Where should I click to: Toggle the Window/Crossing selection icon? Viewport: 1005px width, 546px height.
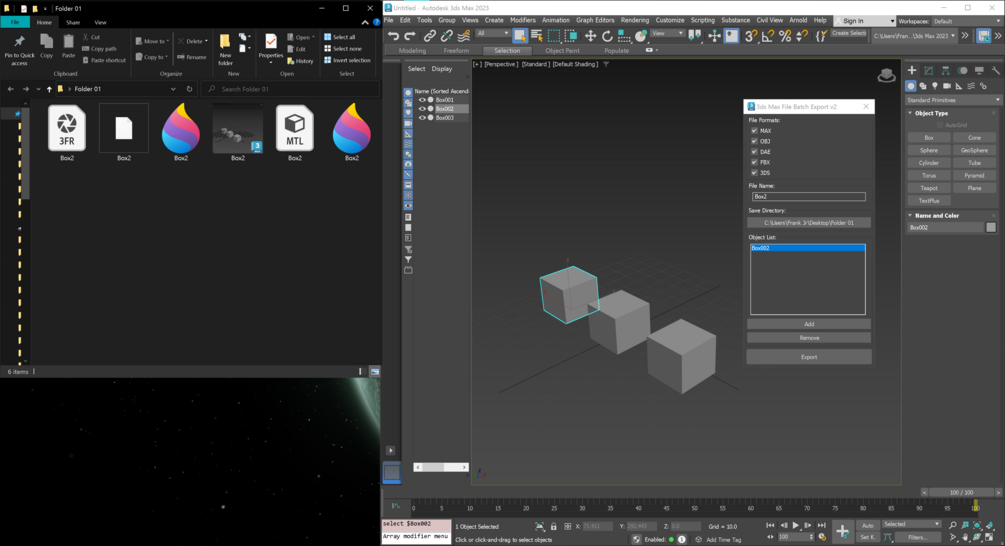click(570, 36)
